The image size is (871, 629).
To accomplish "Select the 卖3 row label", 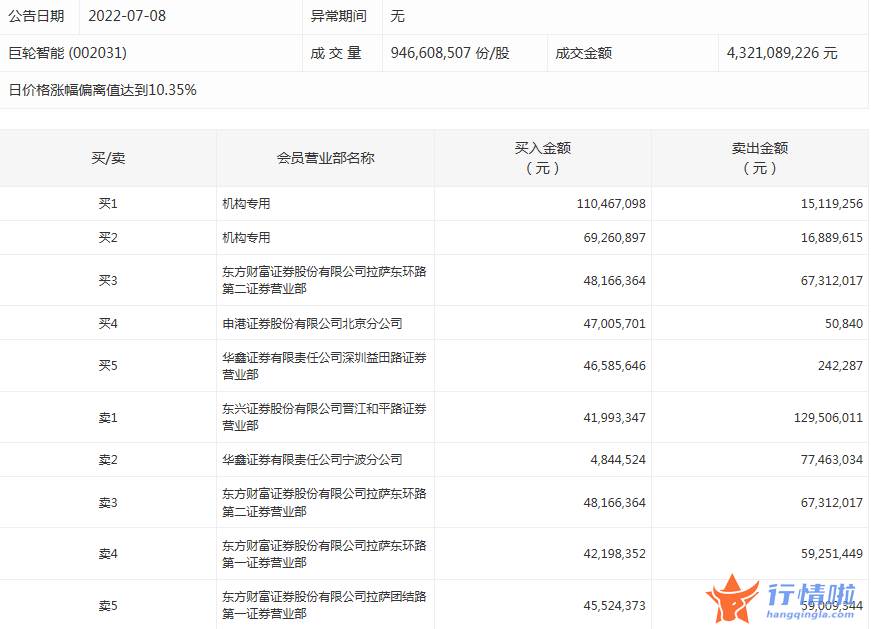I will point(108,503).
